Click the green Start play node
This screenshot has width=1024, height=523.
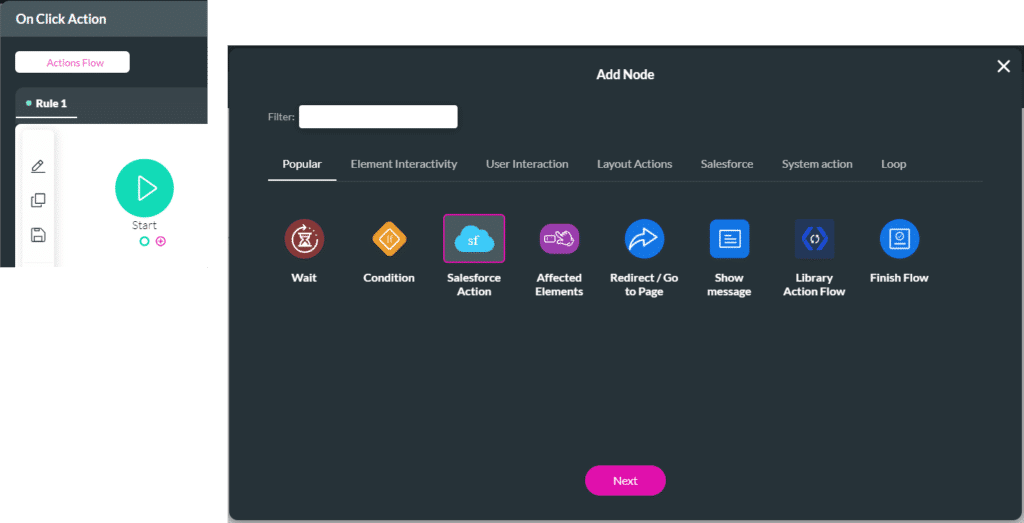pyautogui.click(x=144, y=188)
